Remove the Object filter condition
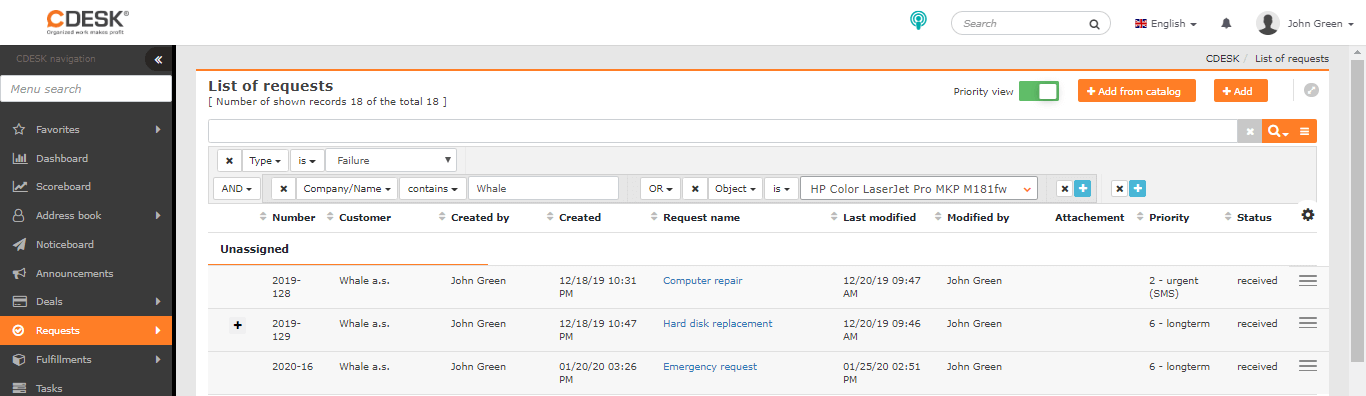This screenshot has width=1366, height=396. coord(695,188)
